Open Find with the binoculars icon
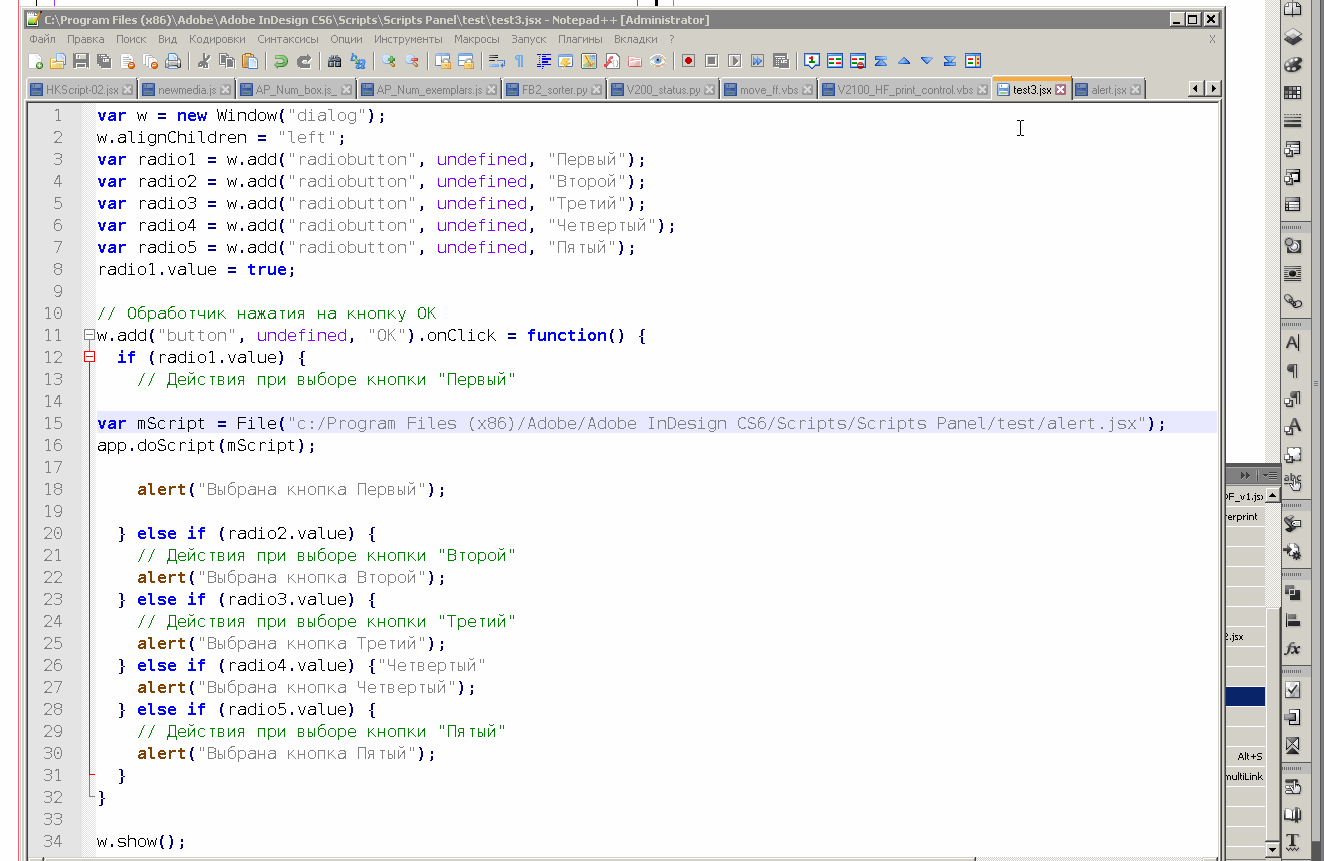The image size is (1324, 861). pos(334,61)
